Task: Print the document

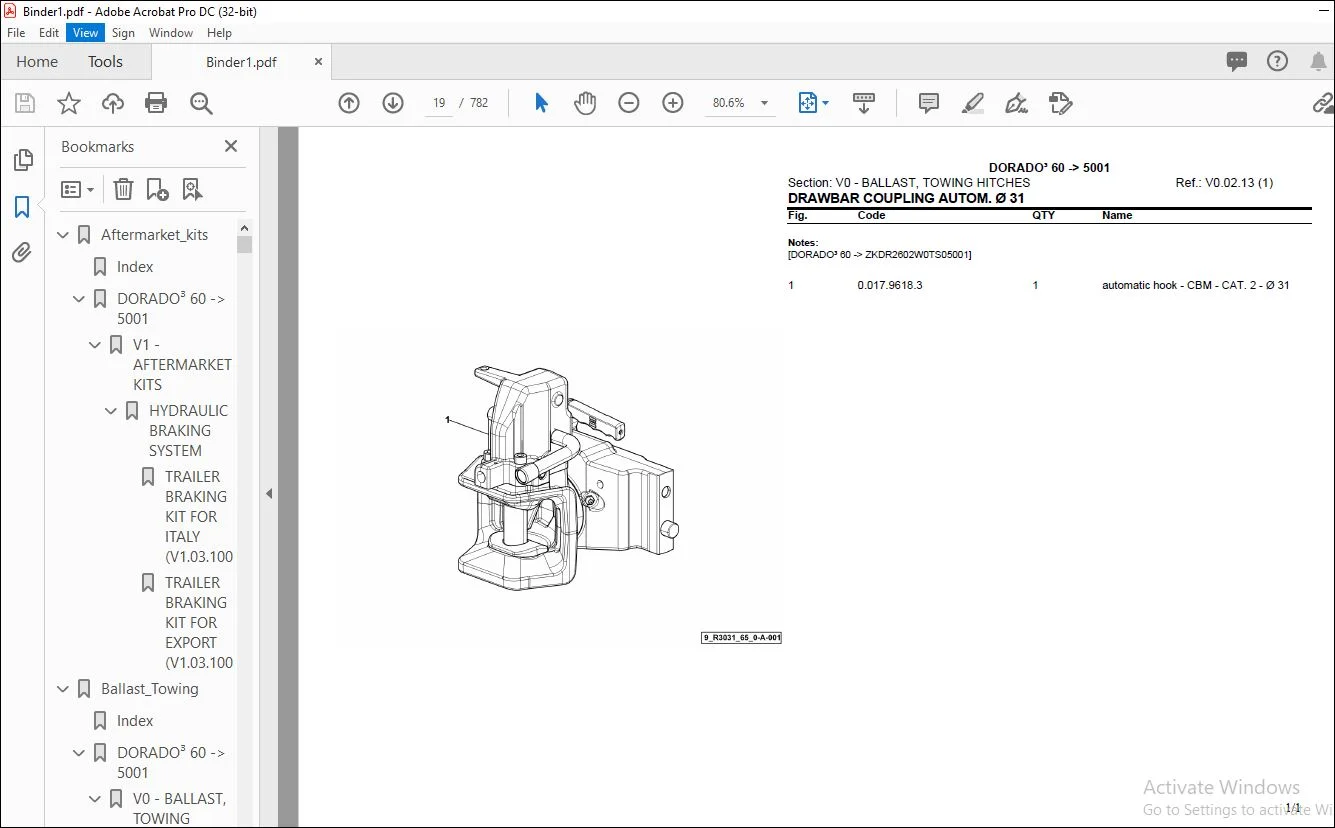Action: [x=156, y=103]
